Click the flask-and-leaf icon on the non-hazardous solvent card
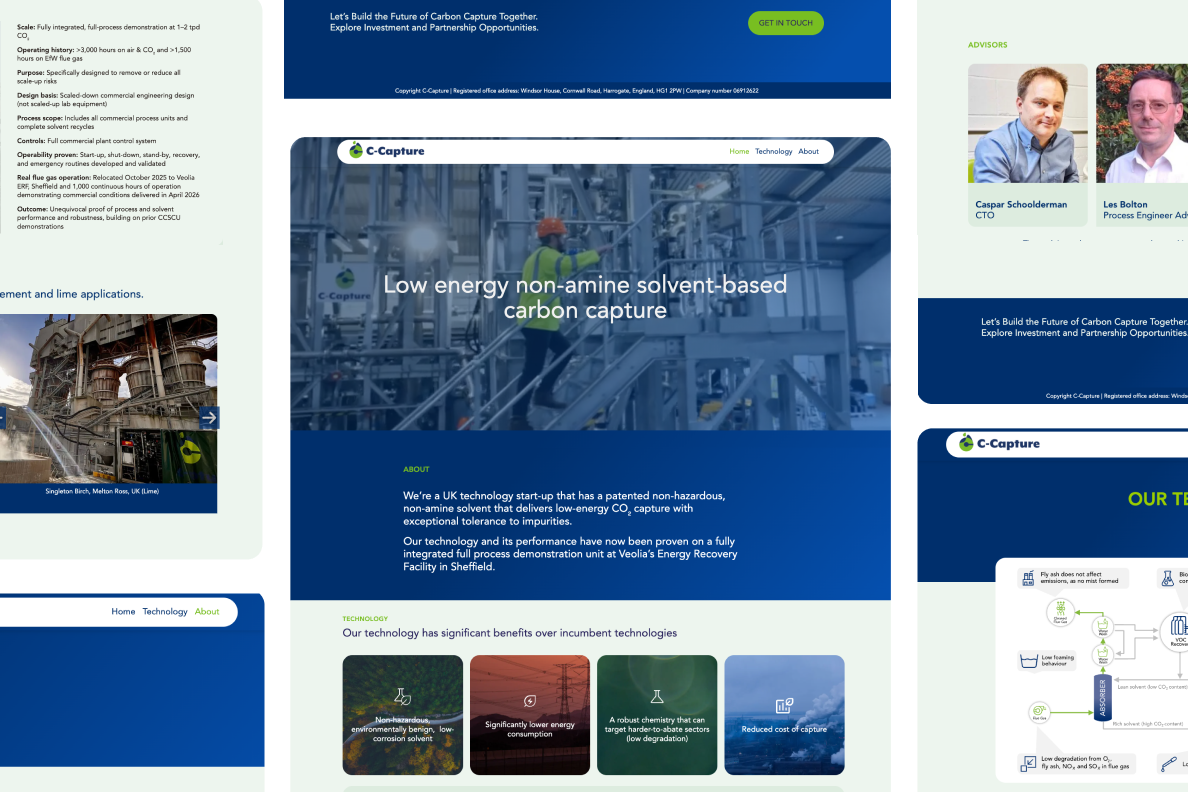The height and width of the screenshot is (792, 1188). click(402, 697)
